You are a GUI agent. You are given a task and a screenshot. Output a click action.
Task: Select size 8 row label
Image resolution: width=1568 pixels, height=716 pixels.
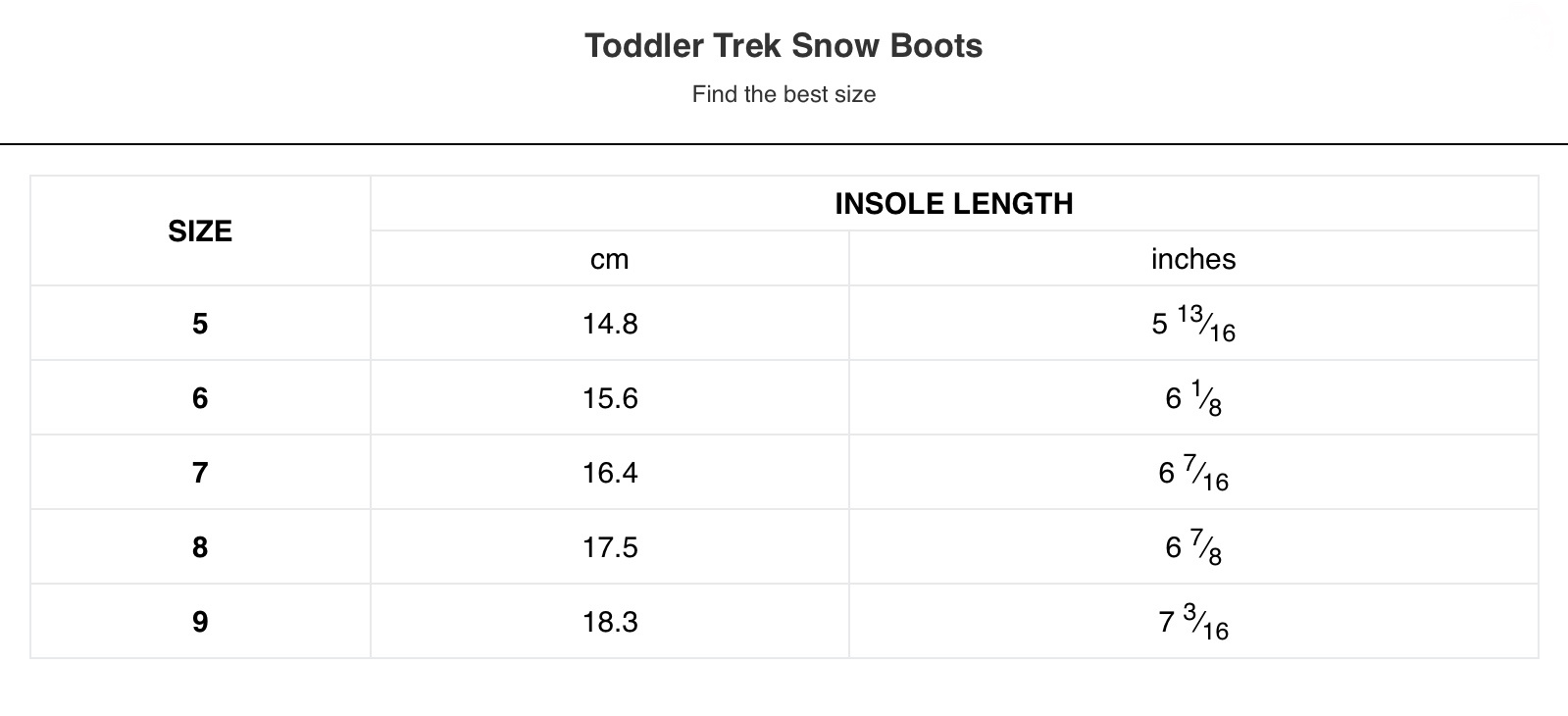click(200, 547)
